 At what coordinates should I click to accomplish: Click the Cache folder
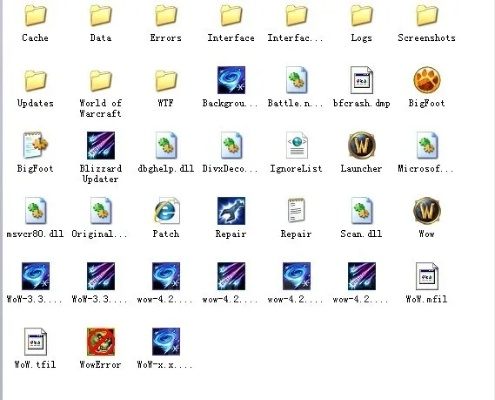tap(35, 16)
